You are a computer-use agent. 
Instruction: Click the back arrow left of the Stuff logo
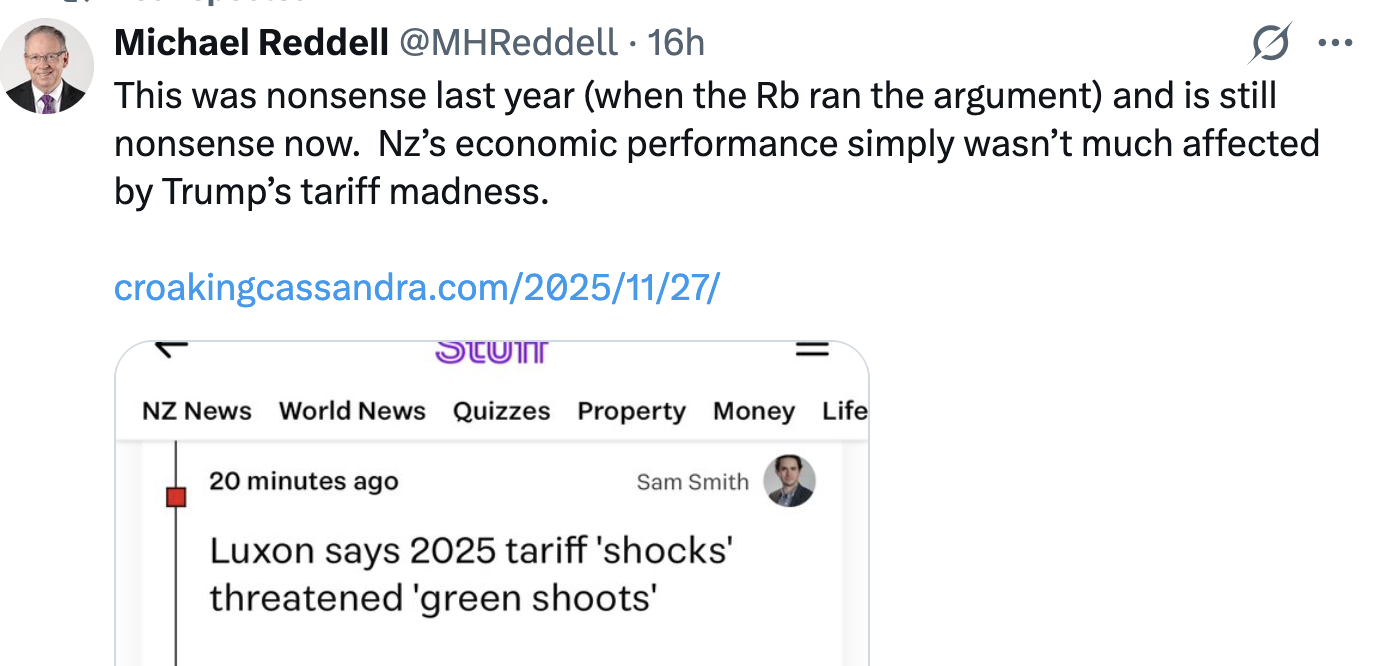coord(172,349)
